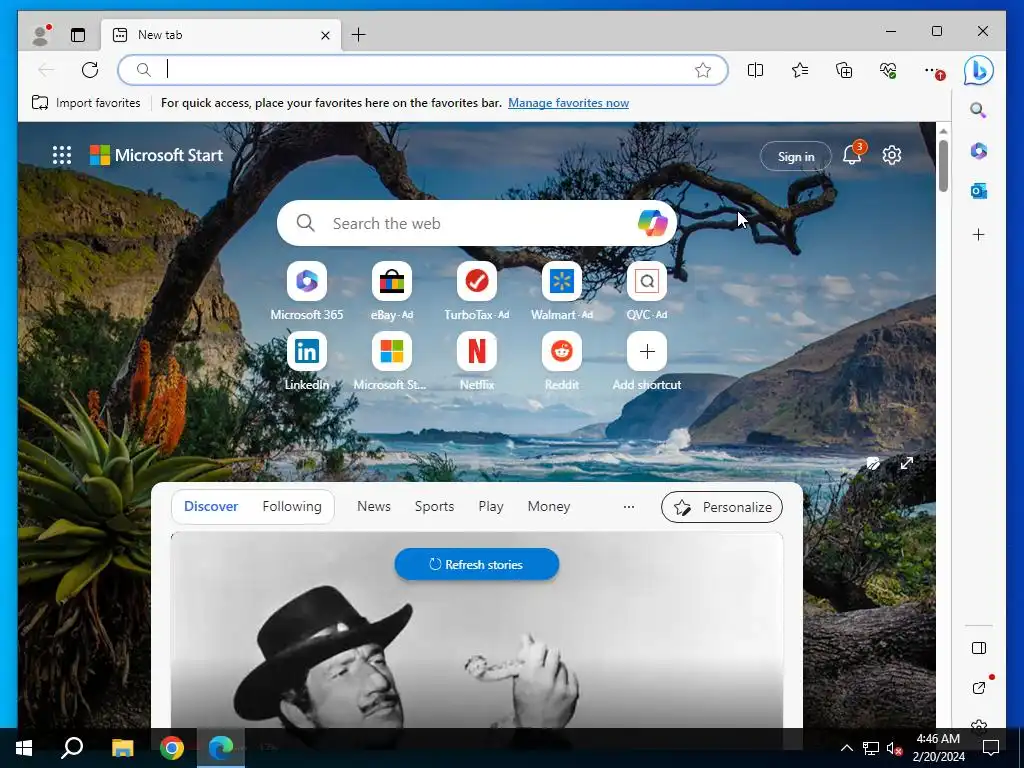Open link in external window sidebar icon
The height and width of the screenshot is (768, 1024).
click(x=979, y=688)
